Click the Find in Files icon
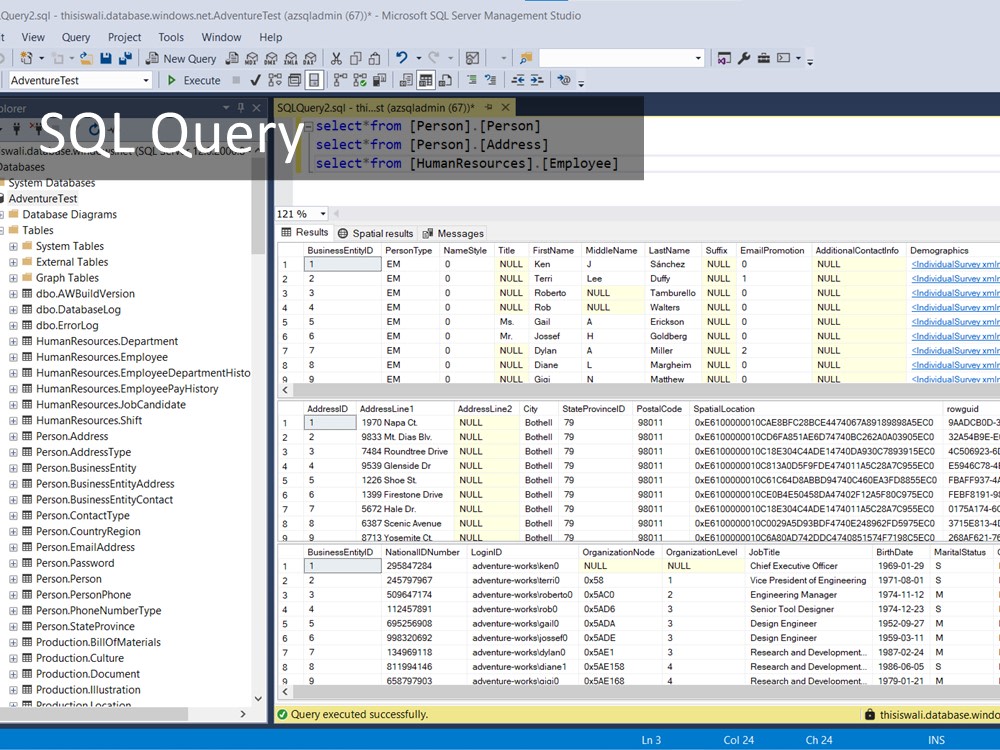Image resolution: width=1000 pixels, height=750 pixels. pyautogui.click(x=526, y=59)
